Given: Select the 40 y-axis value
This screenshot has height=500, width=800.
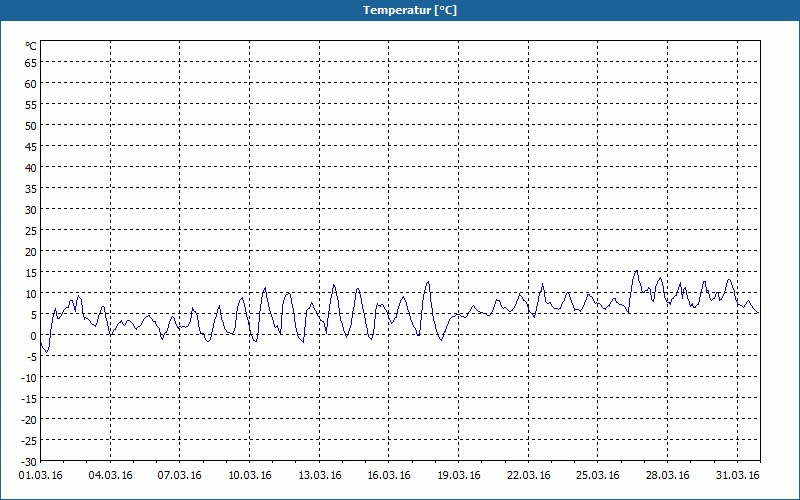Looking at the screenshot, I should click(x=31, y=167).
